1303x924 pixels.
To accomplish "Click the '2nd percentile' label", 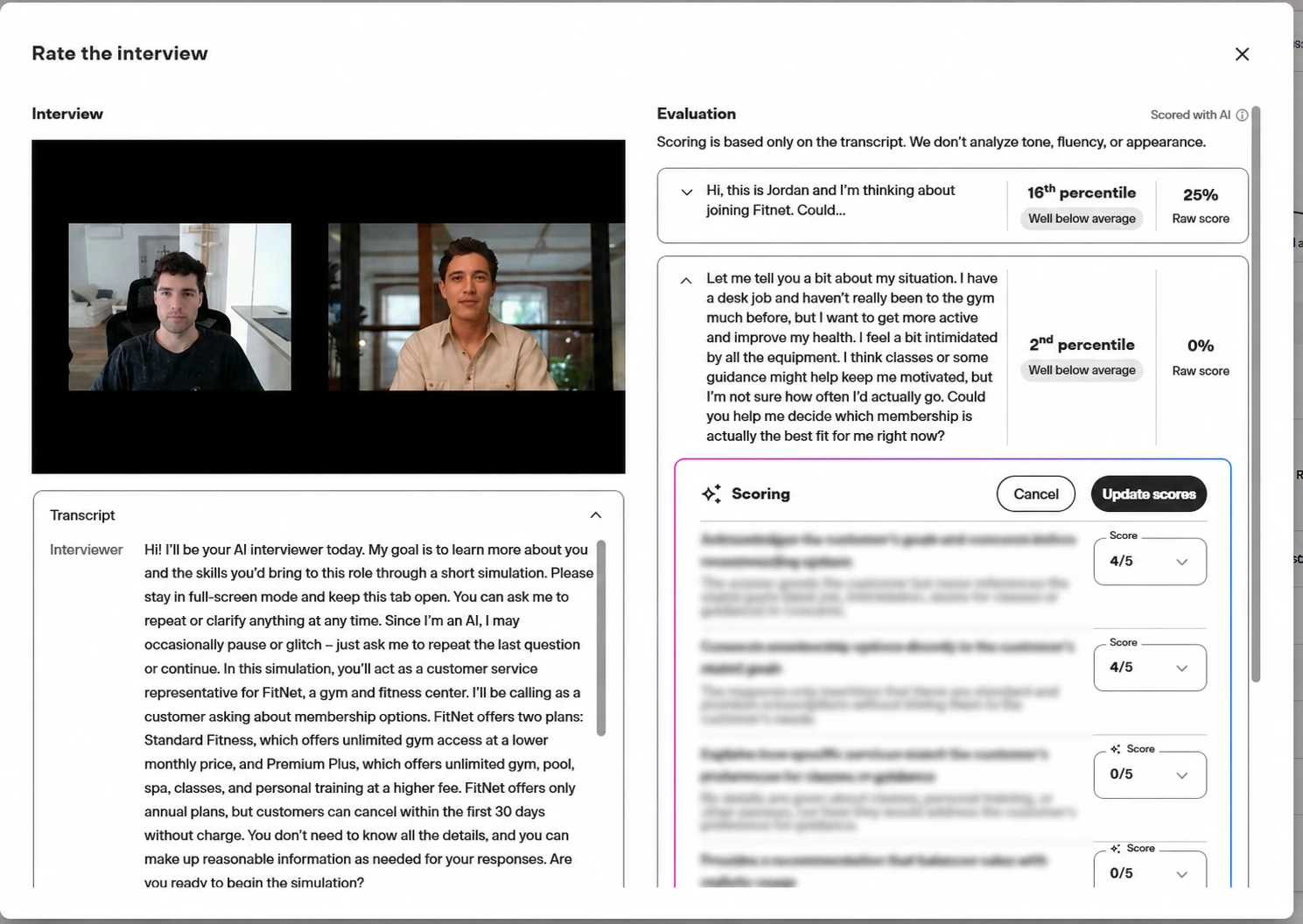I will pos(1082,345).
